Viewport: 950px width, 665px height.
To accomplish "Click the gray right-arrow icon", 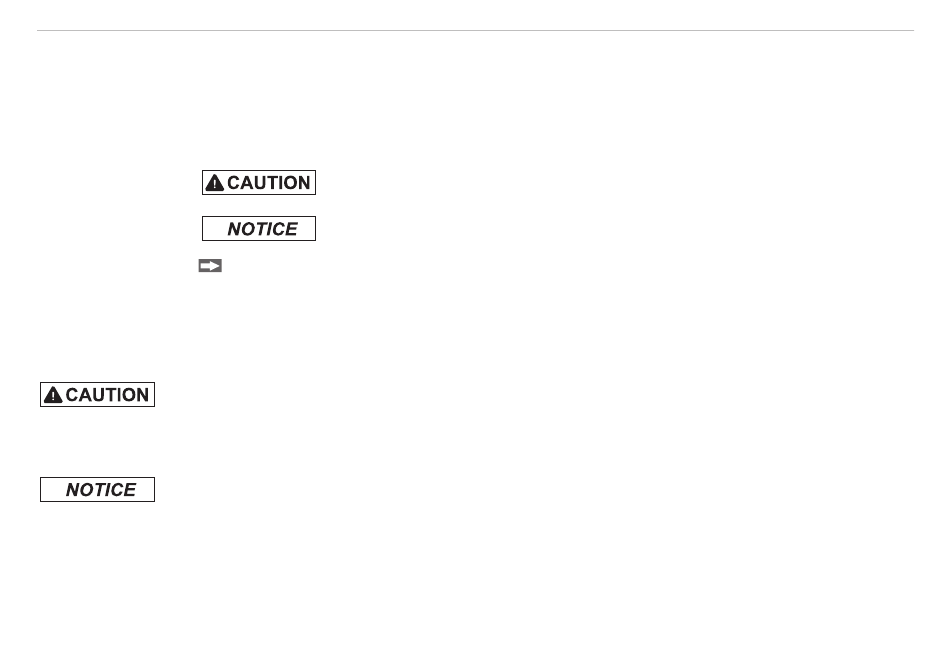I will coord(210,266).
